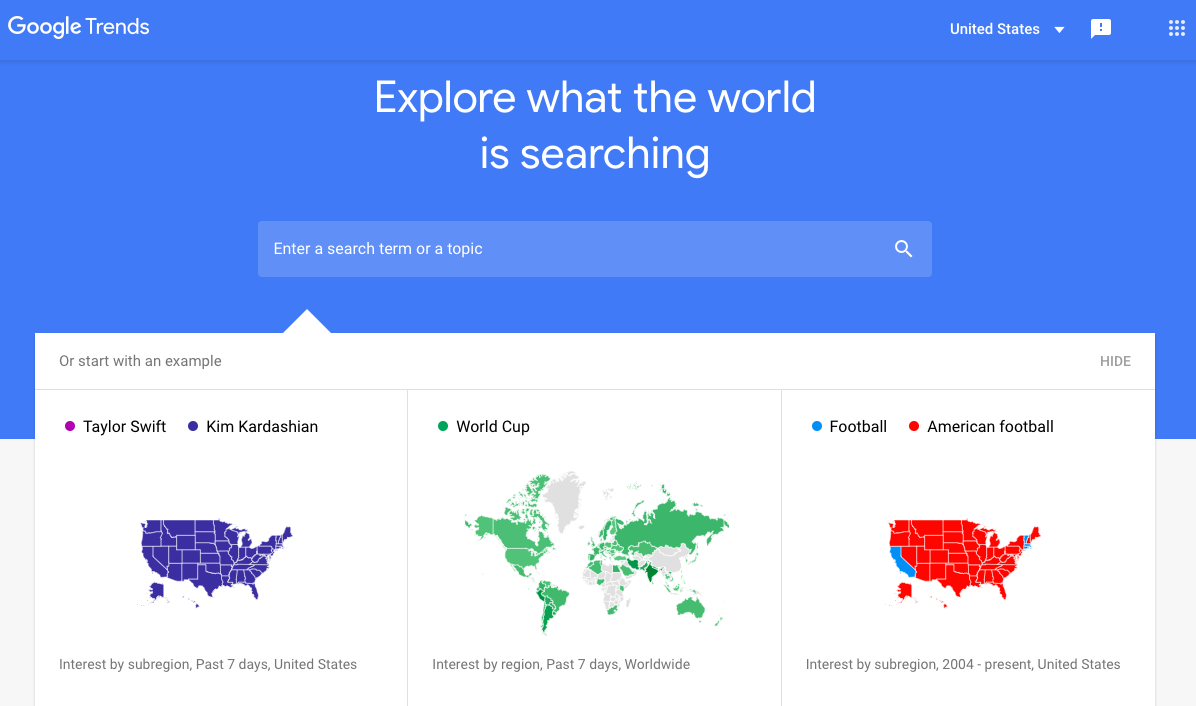Expand the country selector chevron

pos(1060,29)
